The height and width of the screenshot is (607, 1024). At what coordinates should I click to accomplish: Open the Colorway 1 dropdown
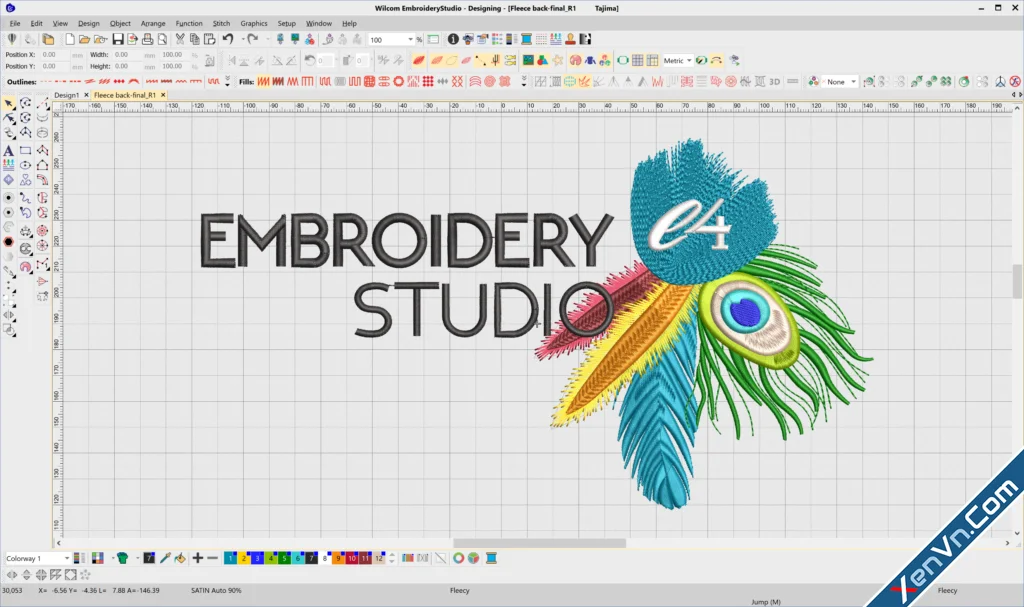pyautogui.click(x=66, y=558)
